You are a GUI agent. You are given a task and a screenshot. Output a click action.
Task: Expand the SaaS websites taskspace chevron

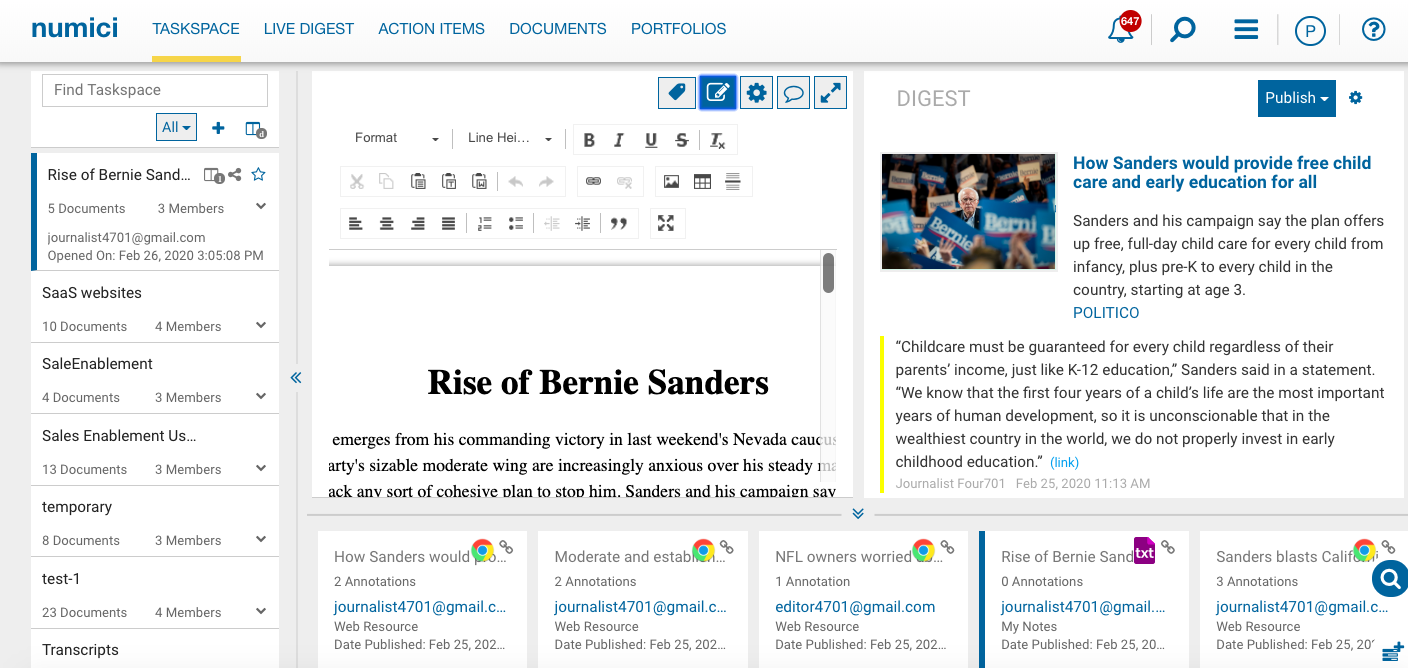pyautogui.click(x=261, y=325)
